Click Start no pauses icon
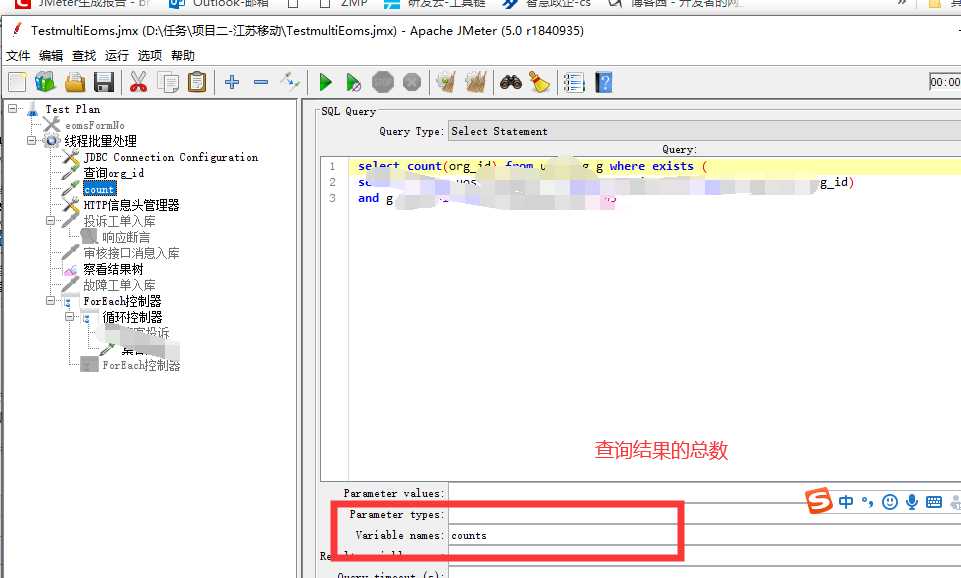This screenshot has width=961, height=578. coord(354,82)
